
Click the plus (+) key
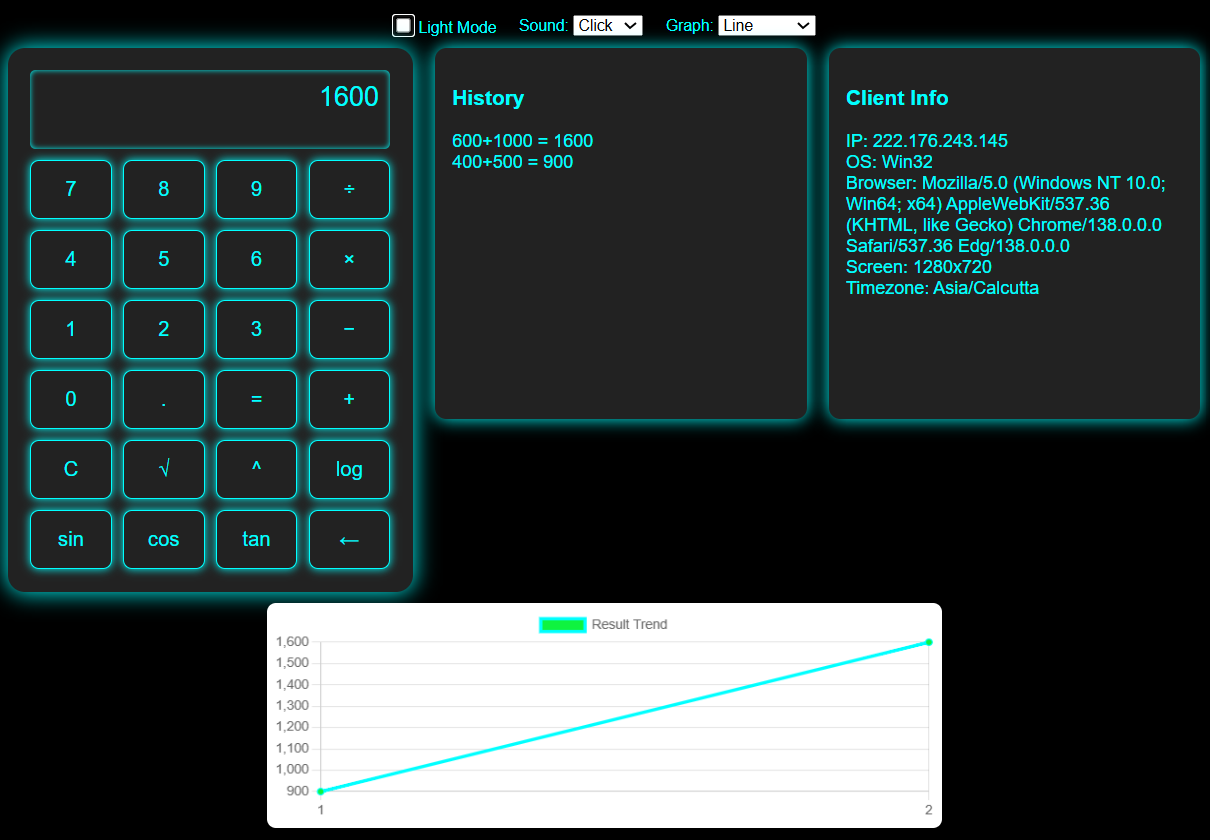[349, 399]
